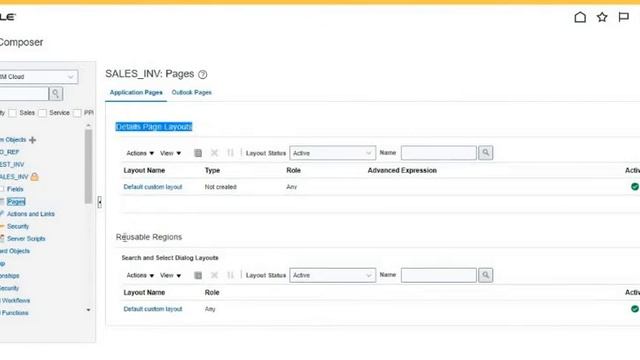
Task: Open the Watchlist flag icon
Action: 623,17
